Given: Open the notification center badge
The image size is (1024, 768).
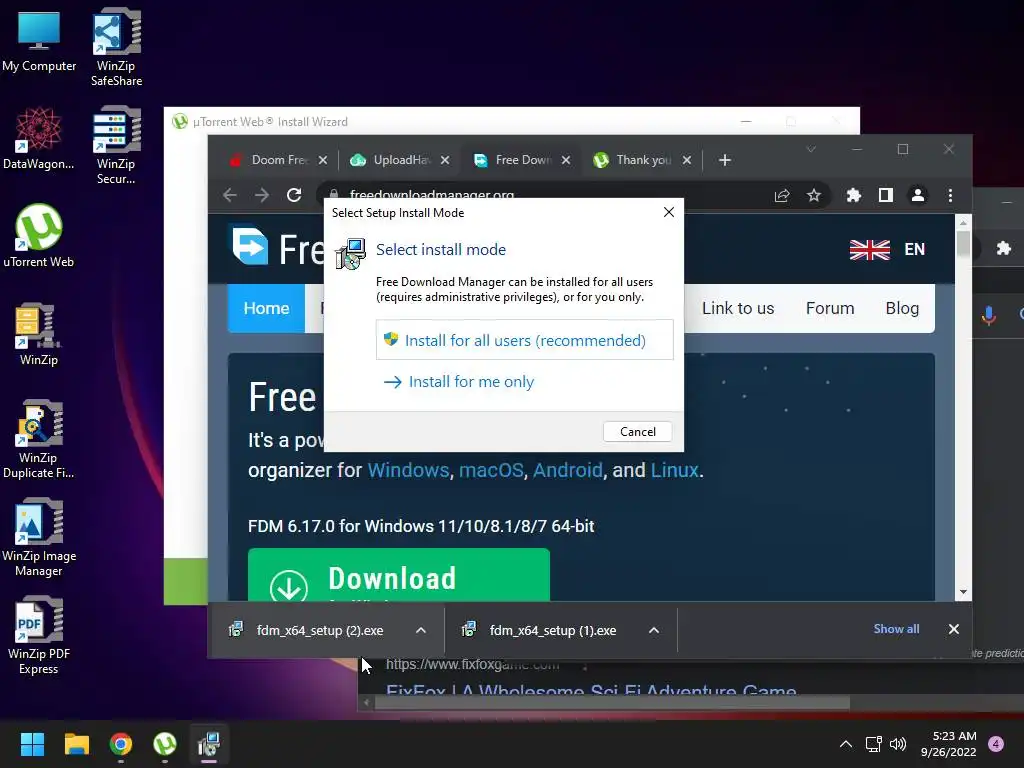Looking at the screenshot, I should [x=996, y=744].
